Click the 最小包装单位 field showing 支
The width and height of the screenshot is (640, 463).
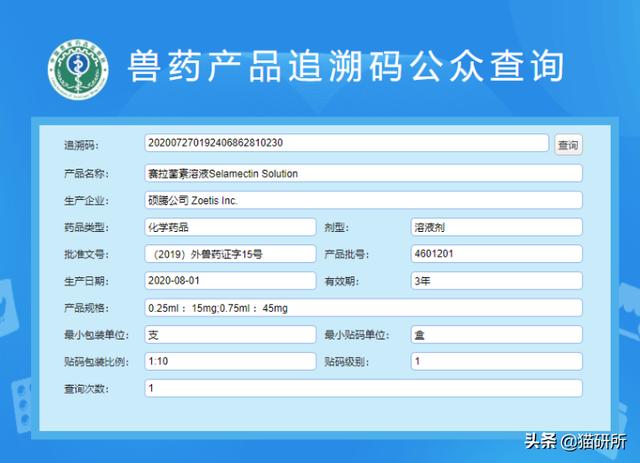tap(230, 335)
